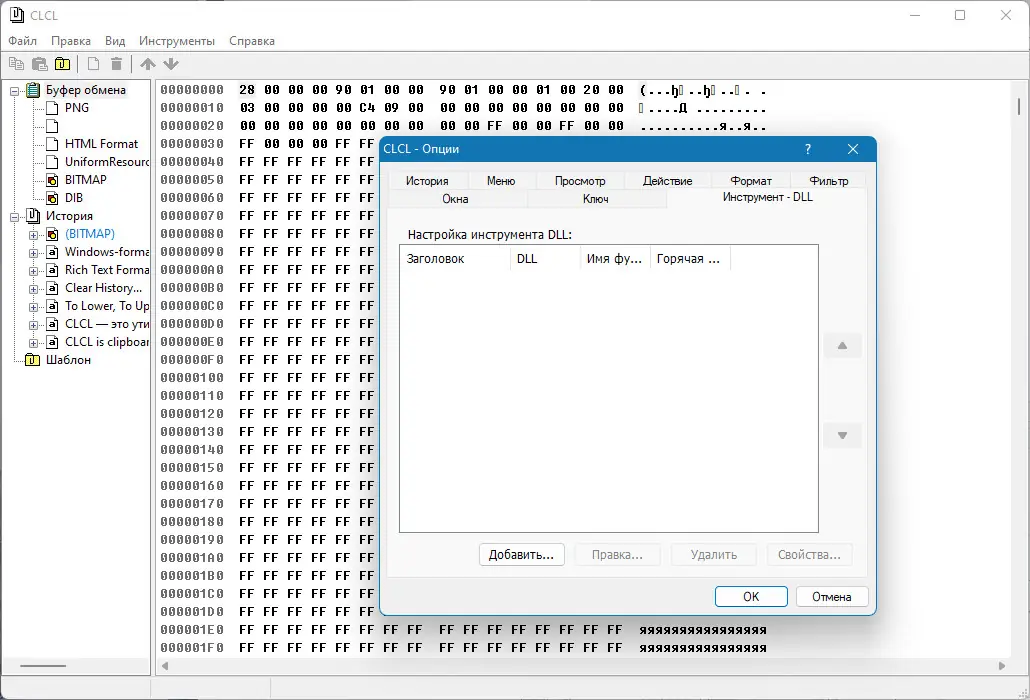1030x700 pixels.
Task: Click the bitmap icon next to DIB
Action: (x=53, y=198)
